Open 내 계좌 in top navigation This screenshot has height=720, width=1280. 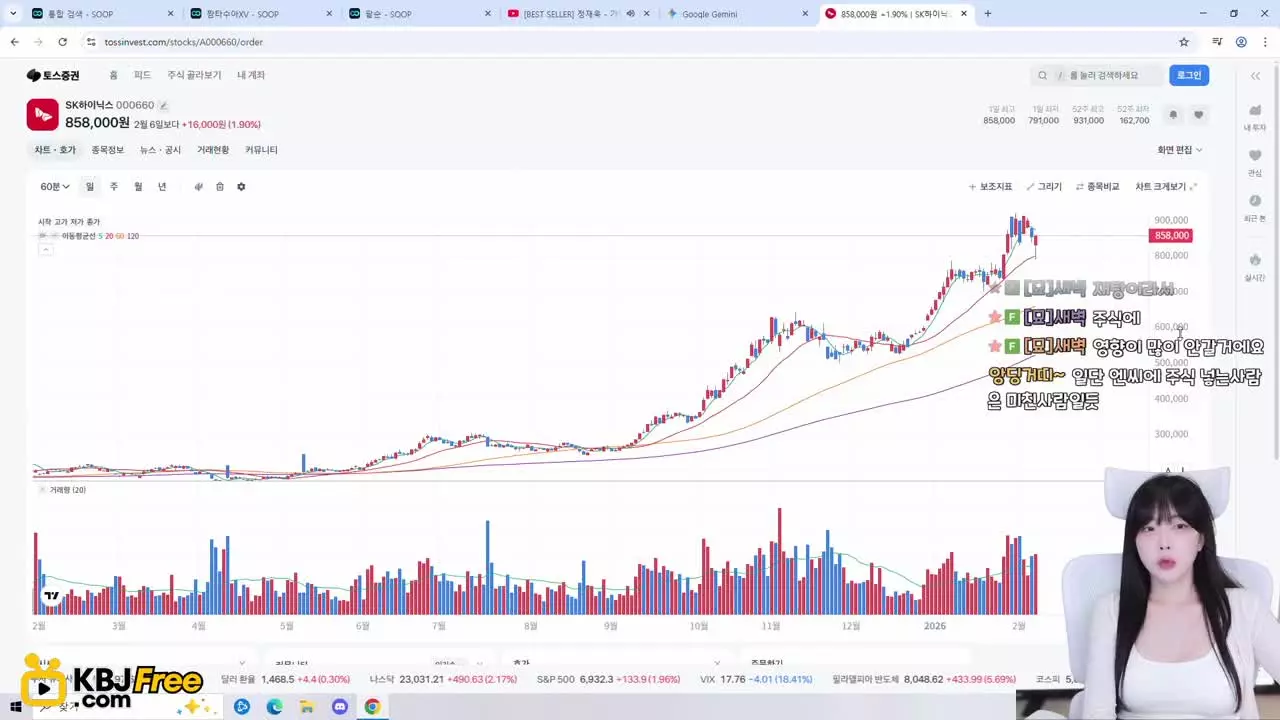(x=251, y=75)
